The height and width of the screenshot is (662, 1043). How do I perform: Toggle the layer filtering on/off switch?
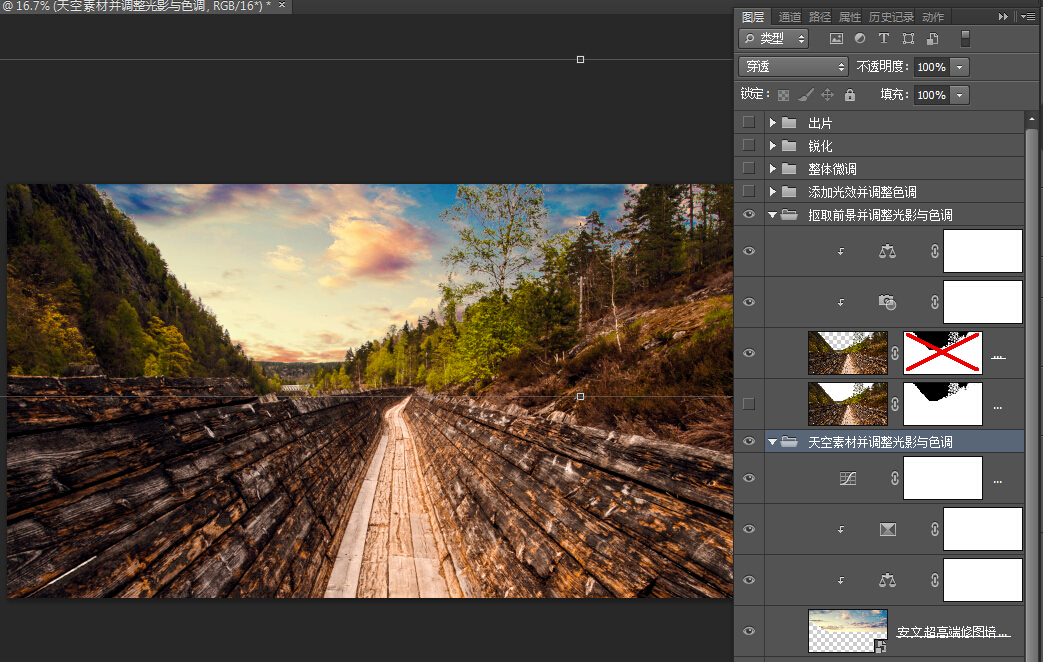[965, 39]
